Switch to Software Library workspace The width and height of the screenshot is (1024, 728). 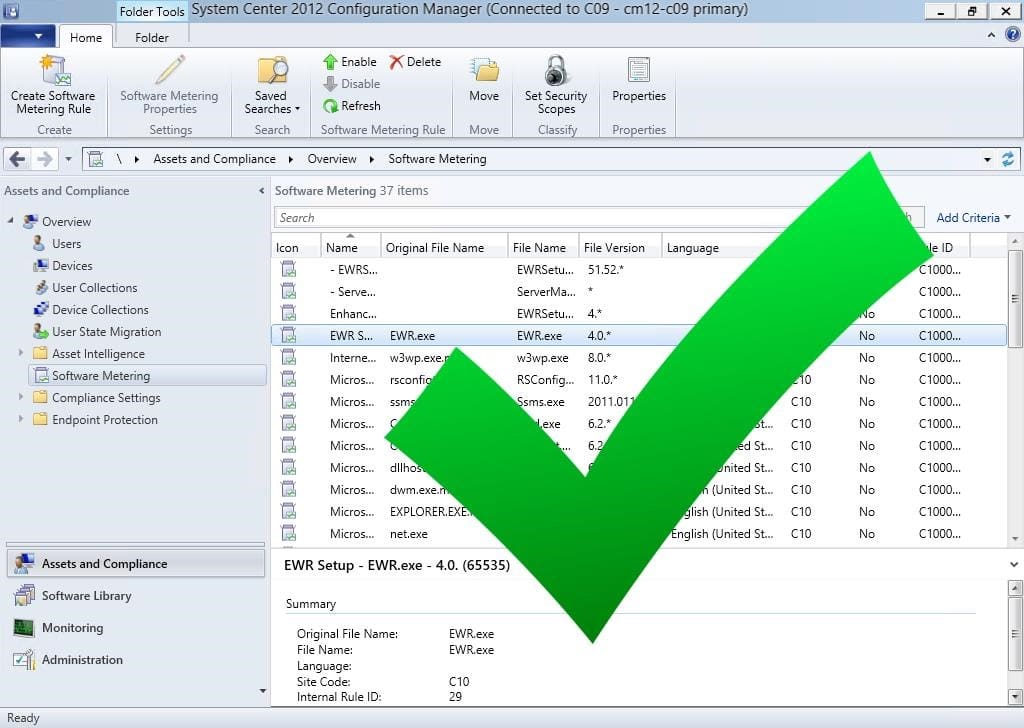tap(86, 595)
